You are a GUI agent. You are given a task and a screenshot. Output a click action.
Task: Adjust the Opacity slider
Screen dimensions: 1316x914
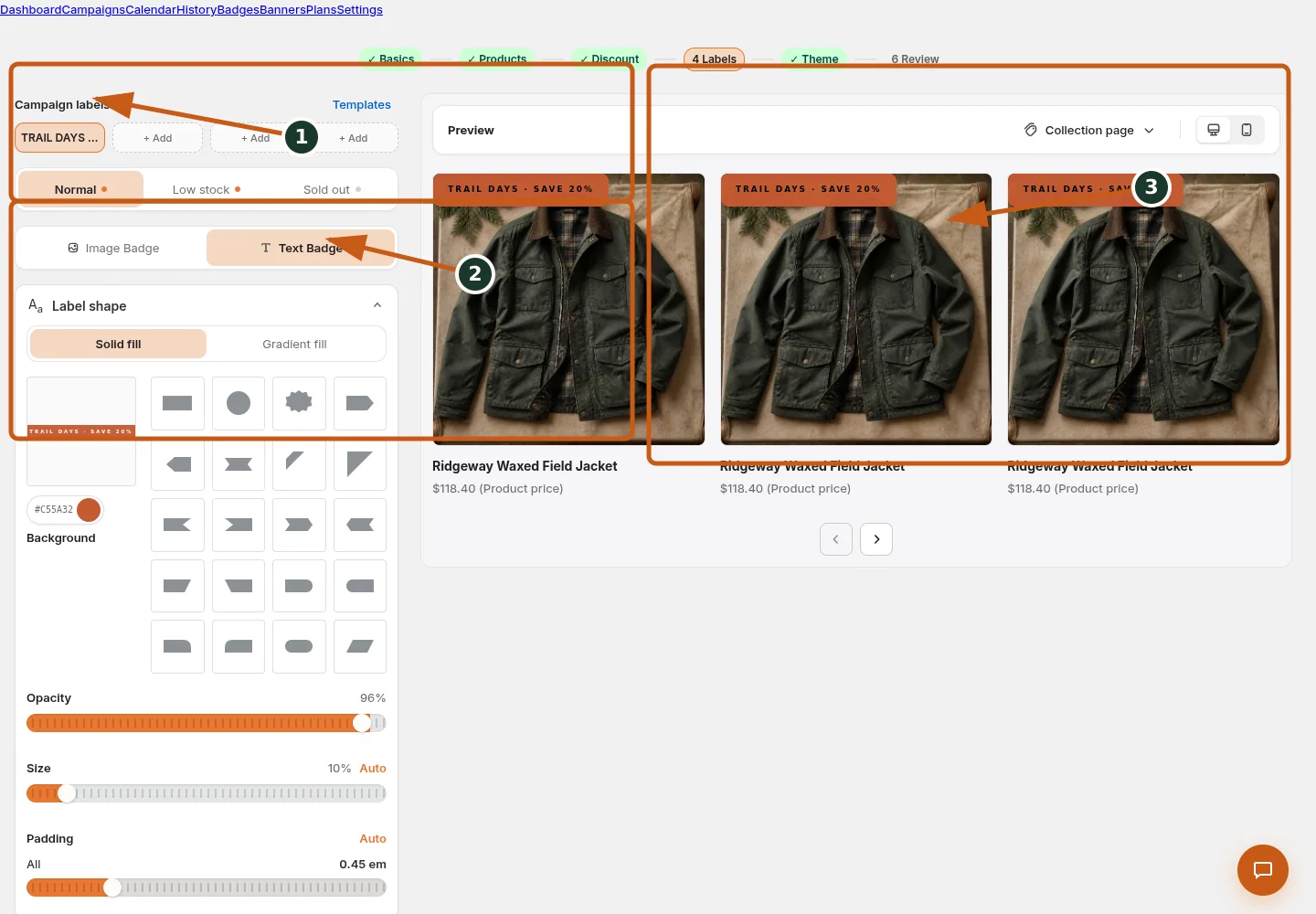click(207, 723)
